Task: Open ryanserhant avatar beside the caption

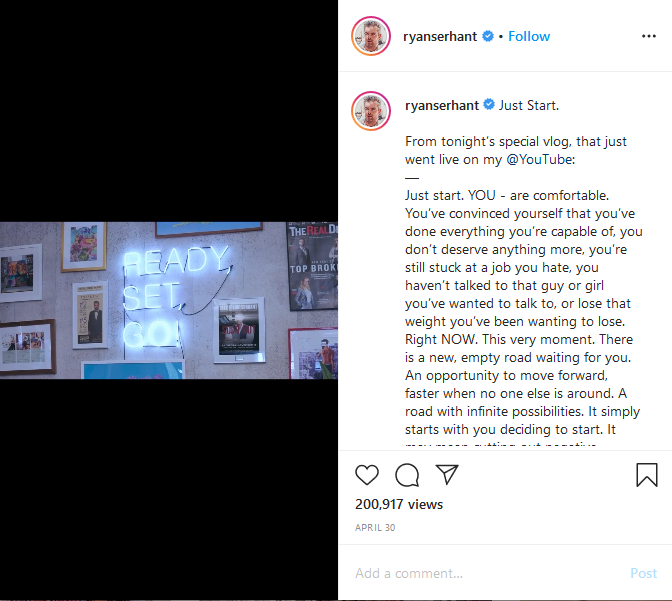Action: [371, 111]
